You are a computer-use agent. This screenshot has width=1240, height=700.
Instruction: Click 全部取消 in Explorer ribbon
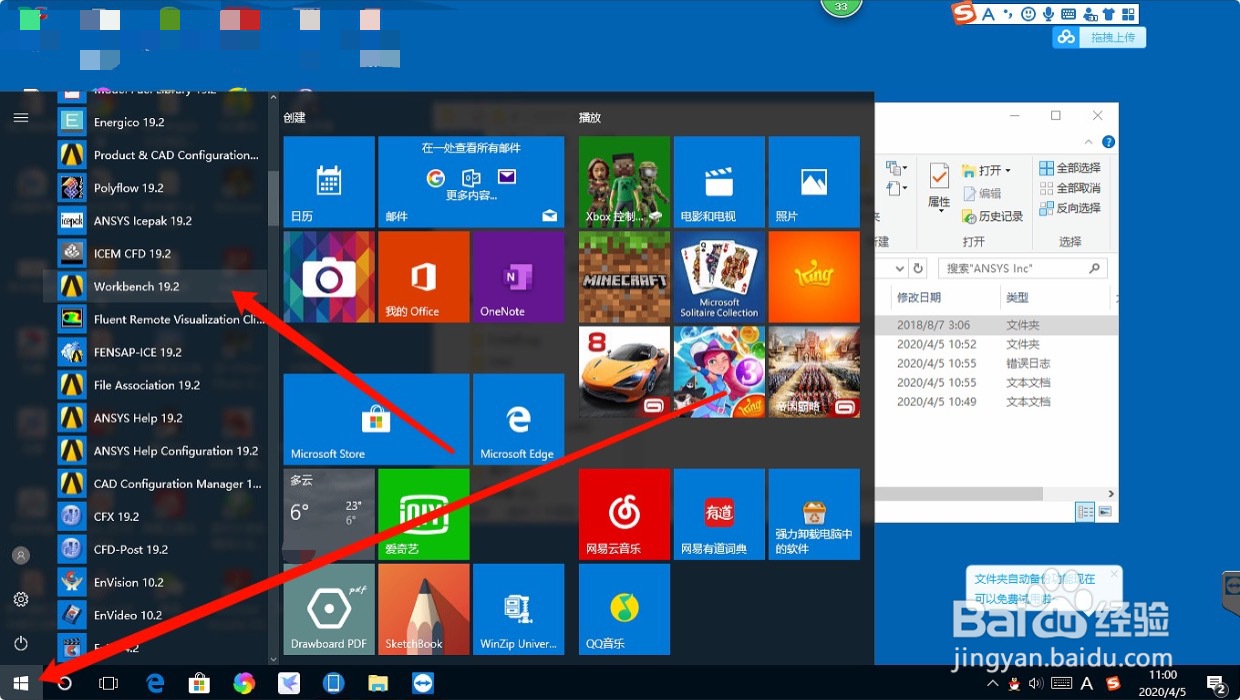1070,188
